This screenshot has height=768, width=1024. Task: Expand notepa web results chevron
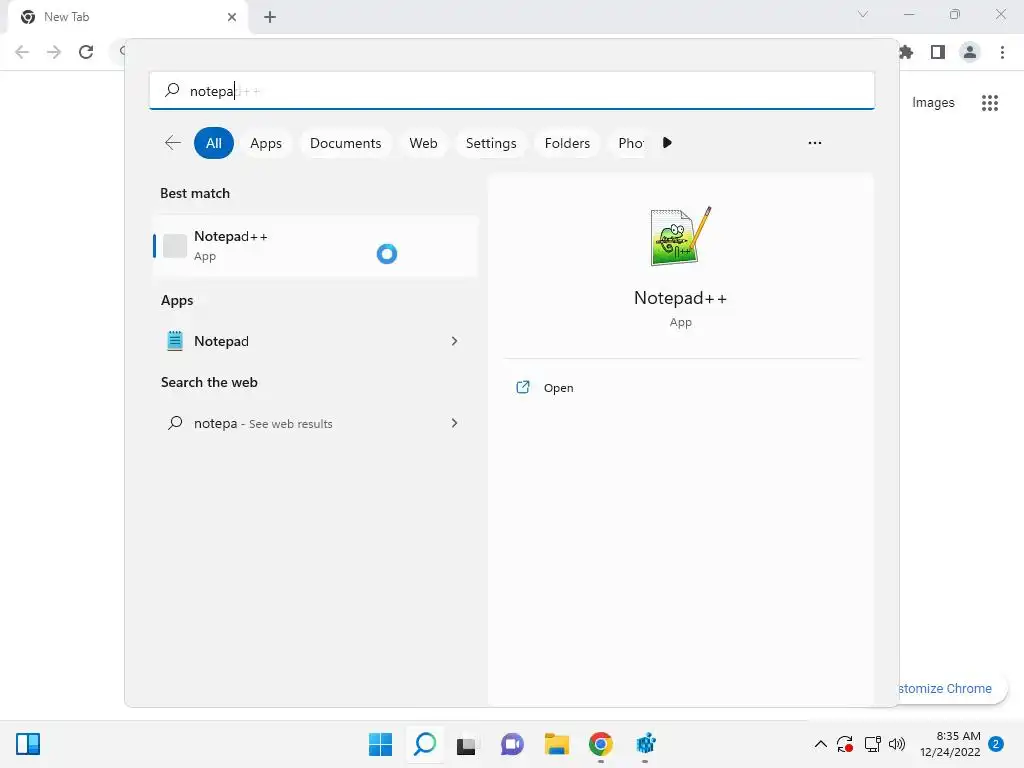(x=455, y=423)
